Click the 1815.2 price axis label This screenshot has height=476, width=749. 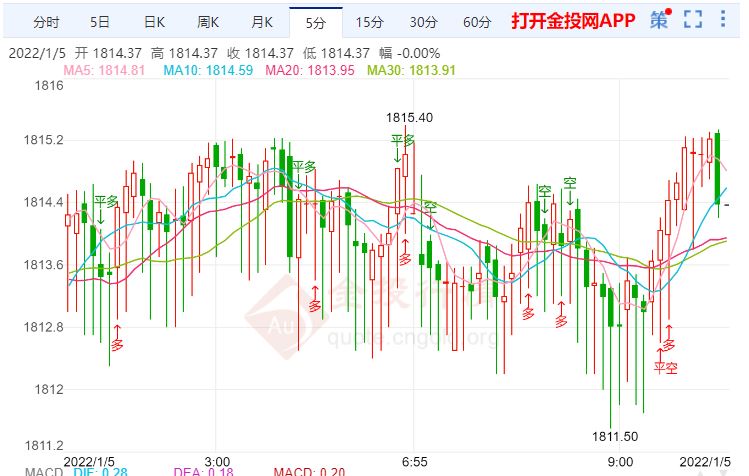click(43, 140)
